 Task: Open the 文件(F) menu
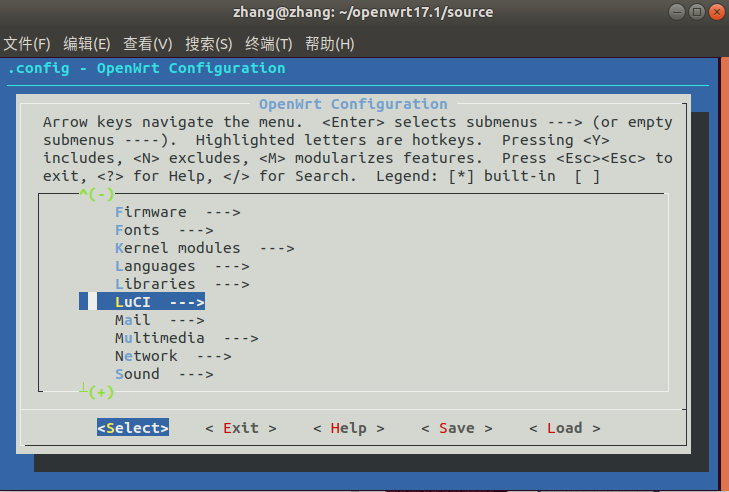[27, 44]
